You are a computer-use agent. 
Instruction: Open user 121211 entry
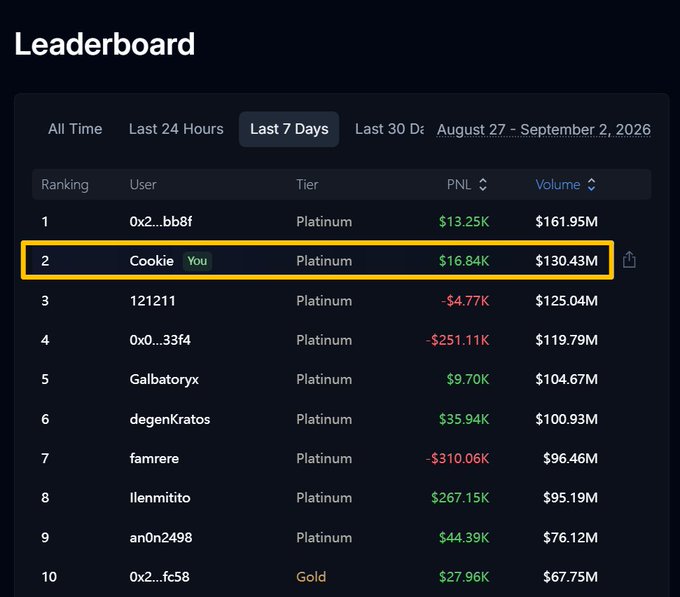(153, 300)
